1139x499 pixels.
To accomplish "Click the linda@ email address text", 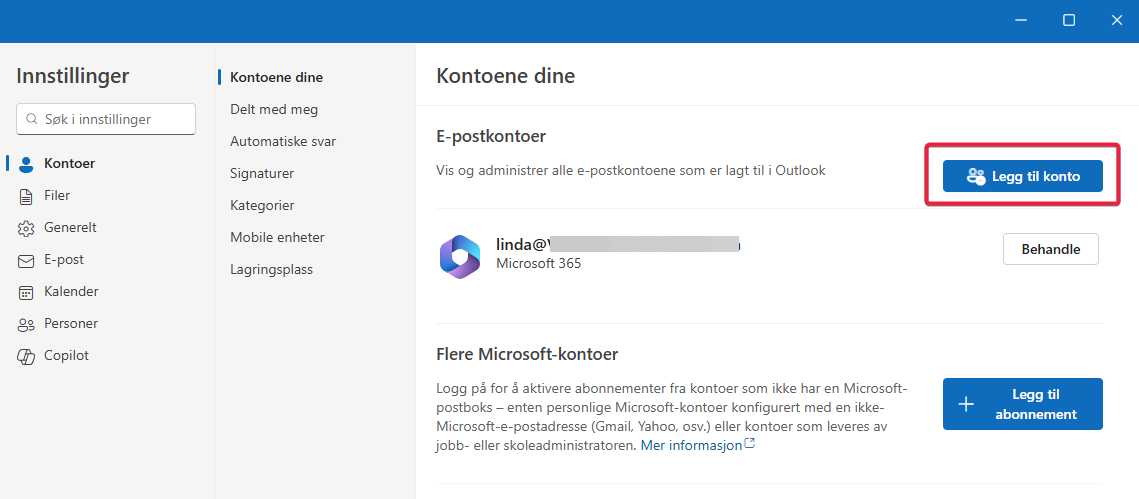I will [x=617, y=245].
